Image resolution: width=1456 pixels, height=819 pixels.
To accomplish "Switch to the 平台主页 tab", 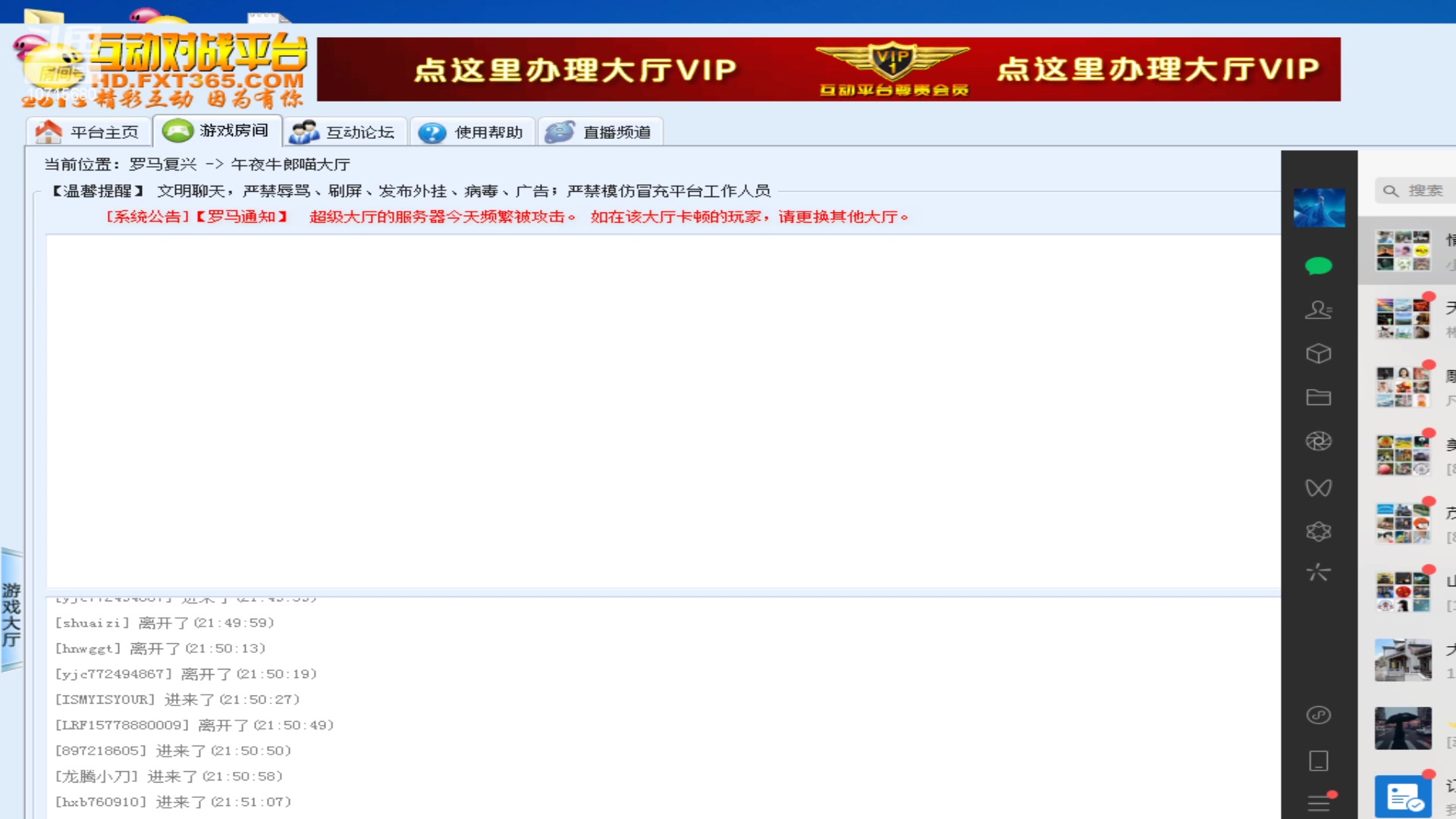I will tap(87, 132).
